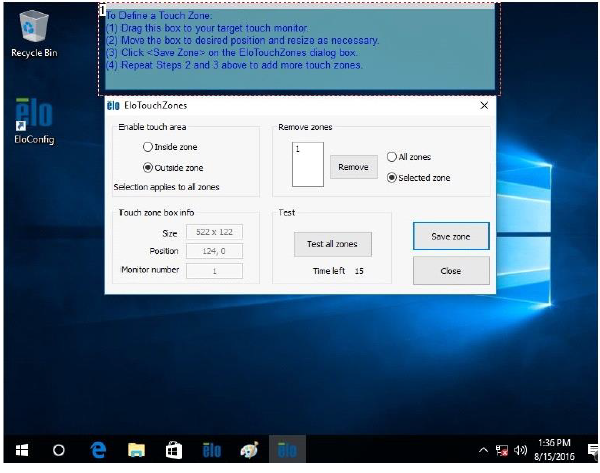The height and width of the screenshot is (473, 600).
Task: Click the volume speaker tray icon
Action: click(520, 450)
